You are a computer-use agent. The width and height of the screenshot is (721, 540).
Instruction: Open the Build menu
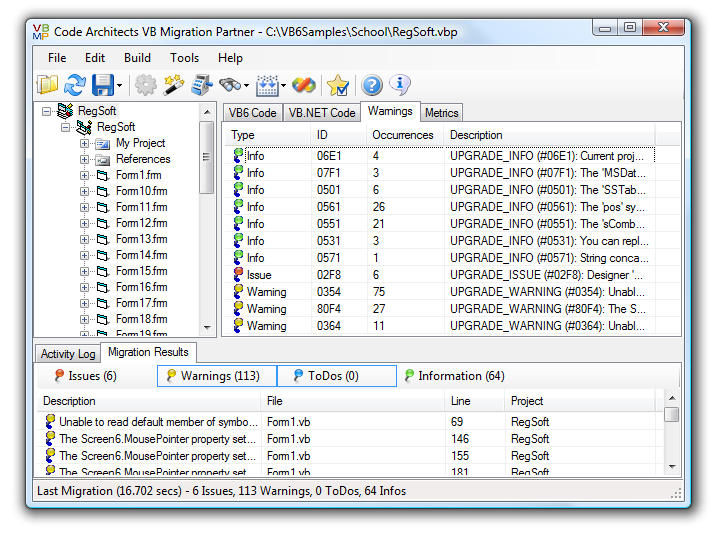137,58
